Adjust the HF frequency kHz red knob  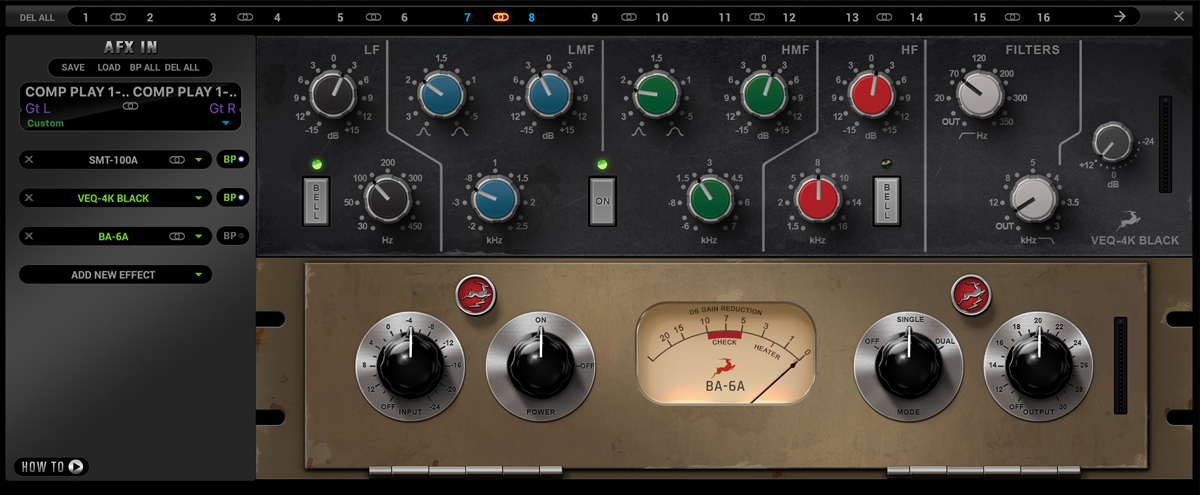point(817,199)
